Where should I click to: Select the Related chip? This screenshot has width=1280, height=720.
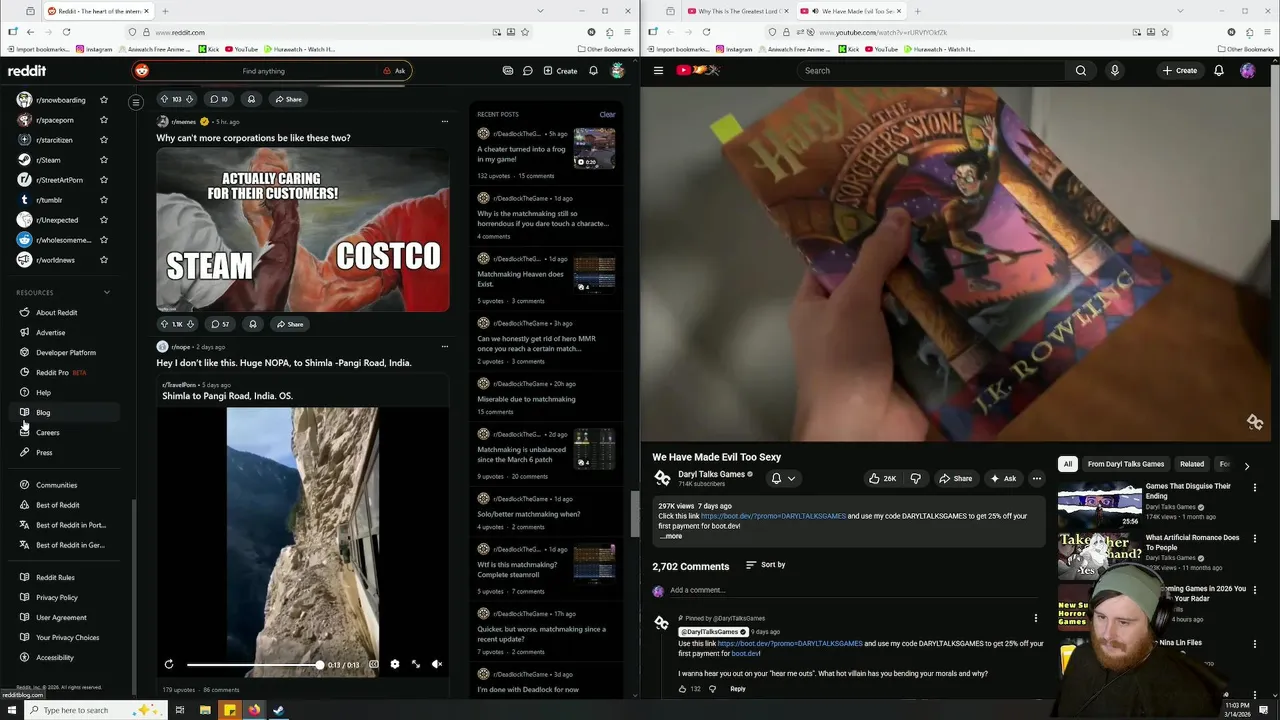(1192, 464)
